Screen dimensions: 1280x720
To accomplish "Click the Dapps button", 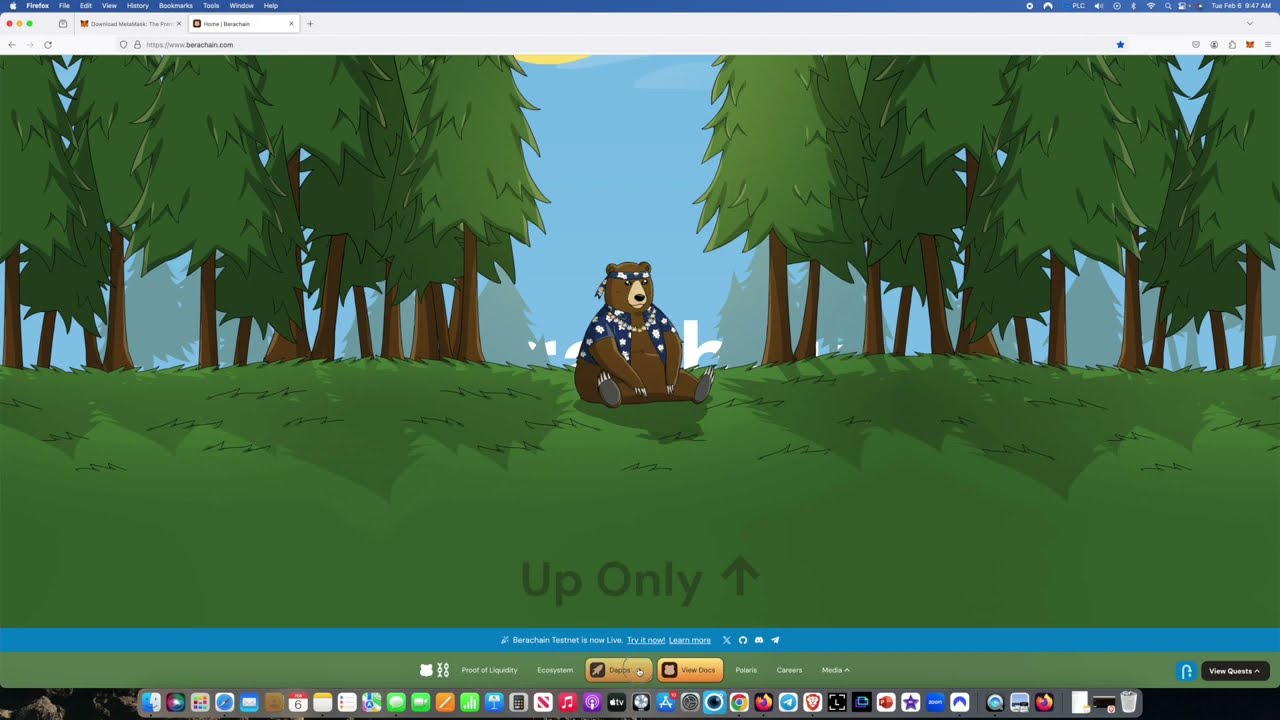I will [x=619, y=670].
